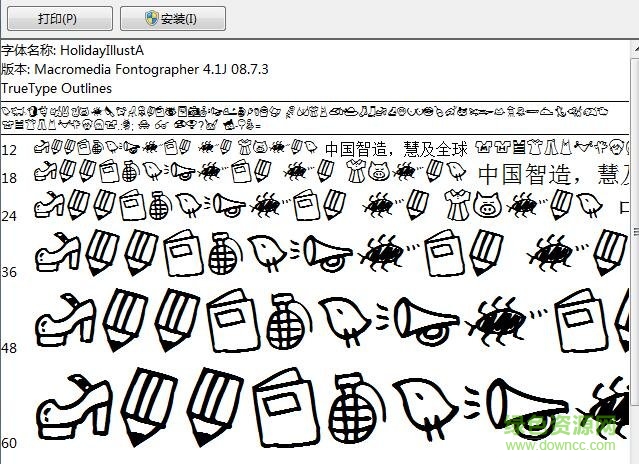Click the grenade glyph in the 36 row
The width and height of the screenshot is (639, 464).
click(225, 253)
